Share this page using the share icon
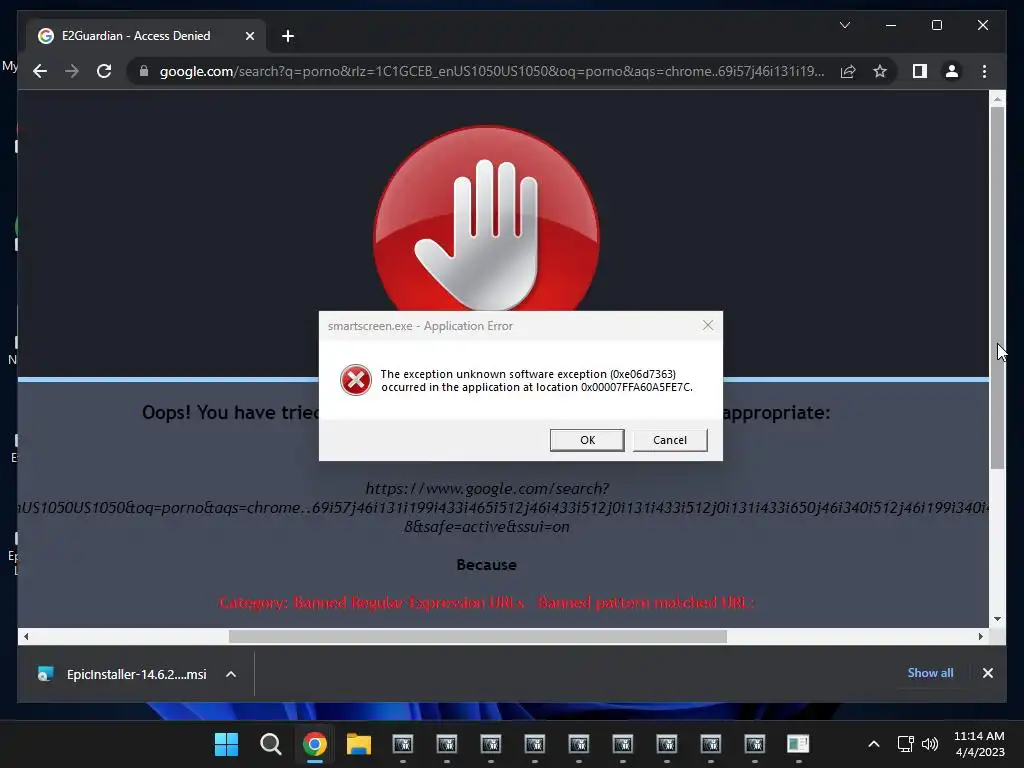Viewport: 1024px width, 768px height. [848, 71]
